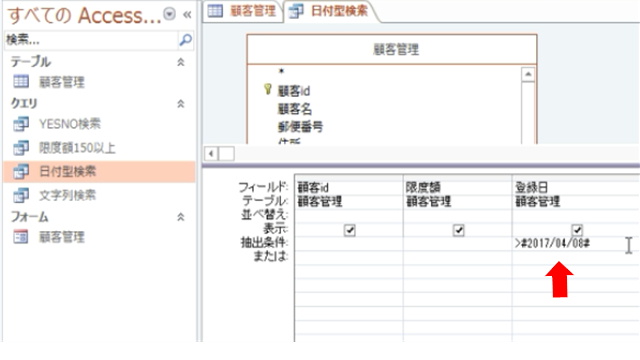Screen dimensions: 640x360
Task: Click the 登録日 field cell in grid
Action: click(576, 187)
